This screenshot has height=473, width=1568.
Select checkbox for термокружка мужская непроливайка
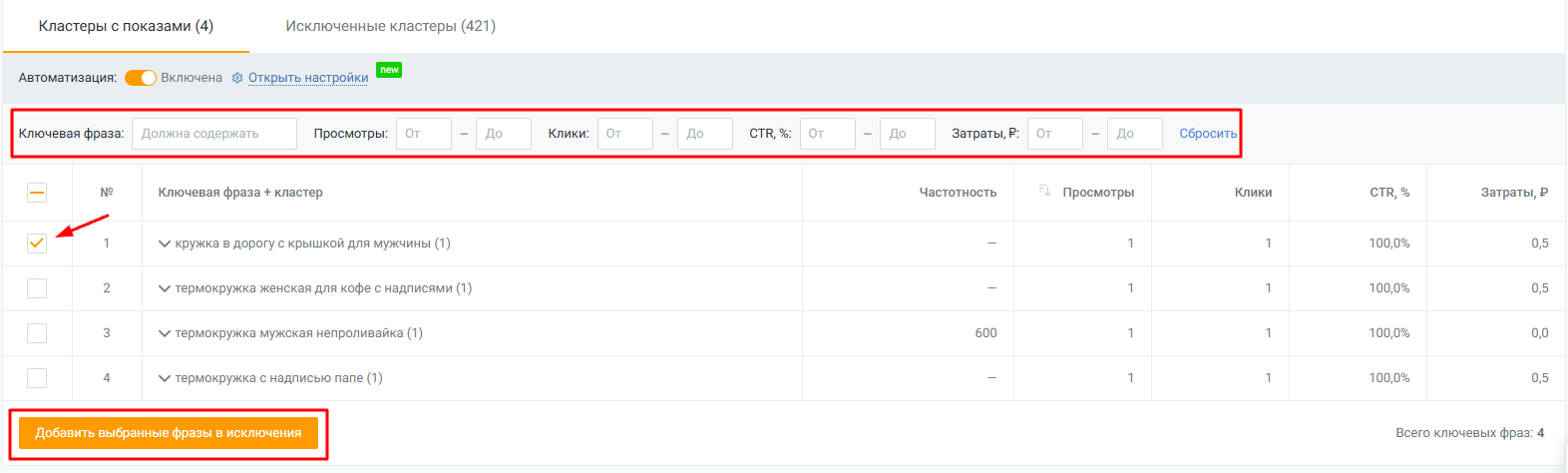pos(37,333)
